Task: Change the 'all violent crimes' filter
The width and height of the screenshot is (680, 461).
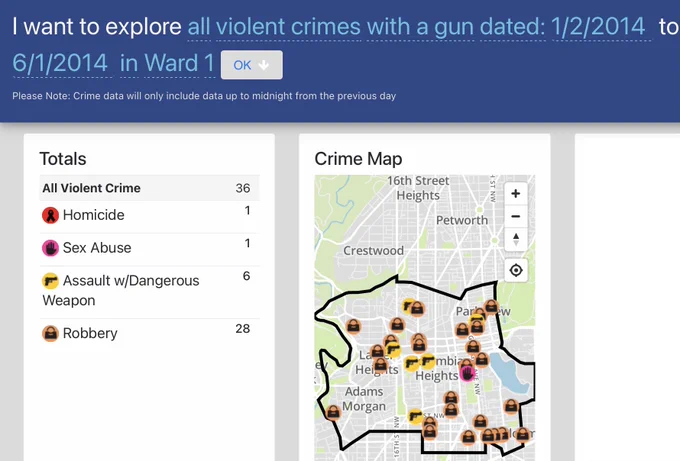Action: click(x=274, y=27)
